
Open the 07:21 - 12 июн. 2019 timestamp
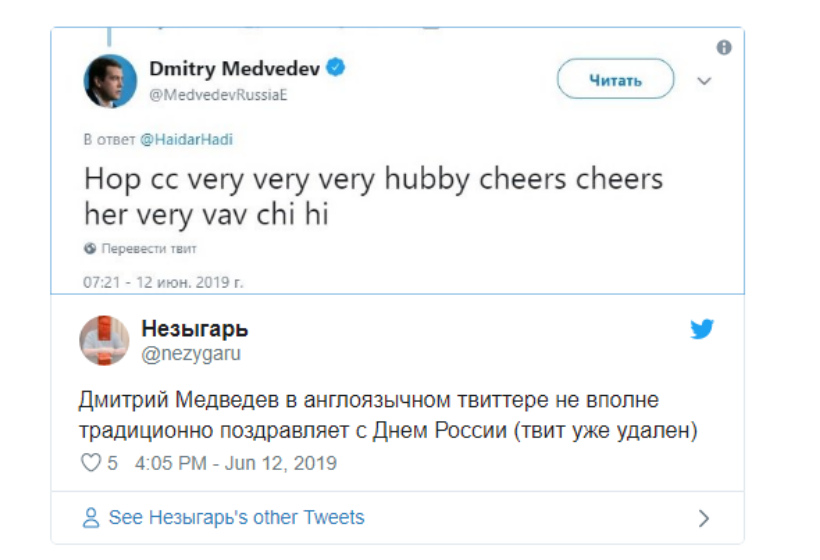click(162, 282)
